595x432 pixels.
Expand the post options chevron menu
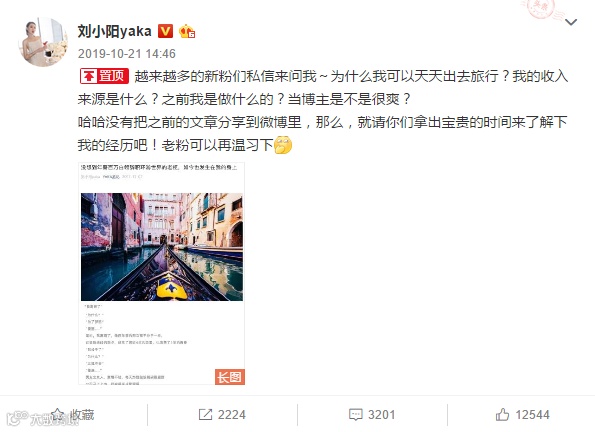pyautogui.click(x=571, y=22)
